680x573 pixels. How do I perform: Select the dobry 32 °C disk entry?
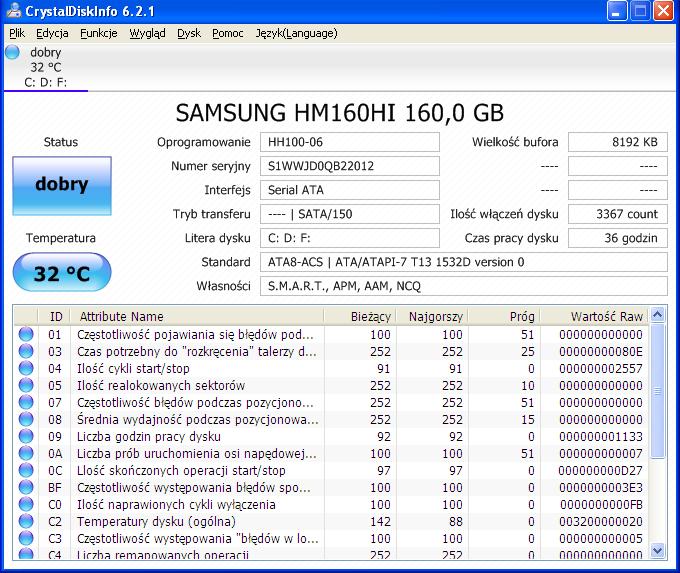point(46,67)
